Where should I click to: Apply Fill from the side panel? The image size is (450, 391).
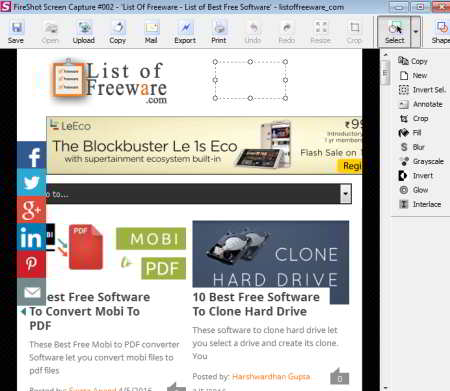tap(410, 133)
